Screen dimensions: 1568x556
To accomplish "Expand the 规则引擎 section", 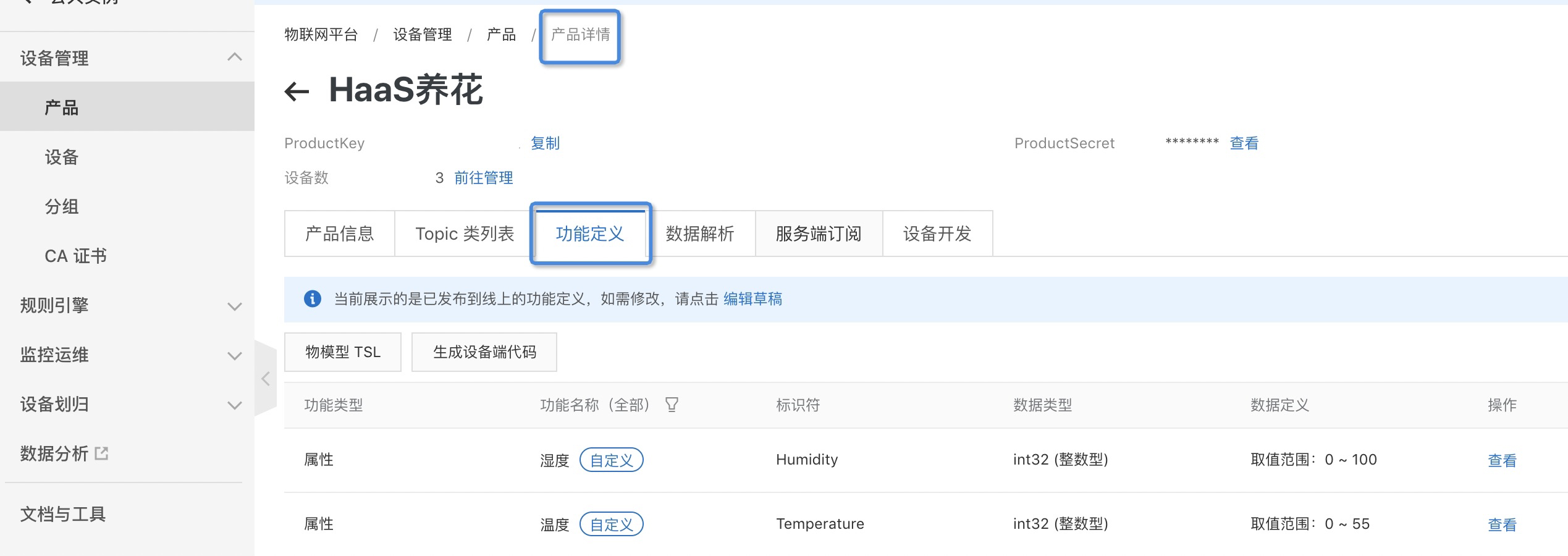I will click(x=234, y=306).
